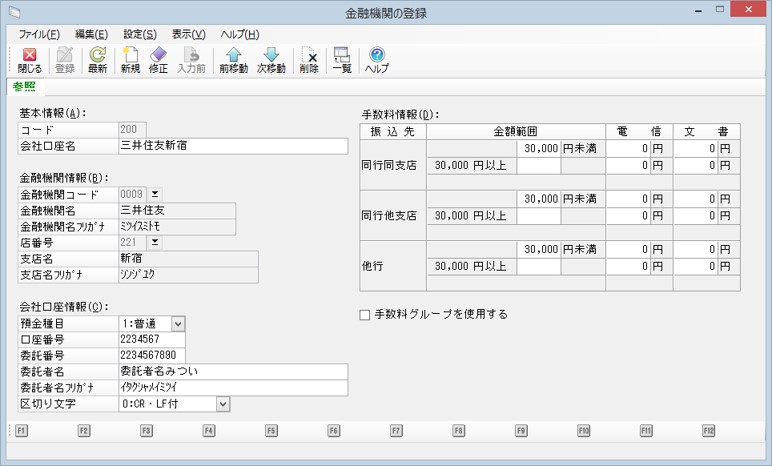
Task: Click the 入力前 (undo input) toolbar icon
Action: click(x=191, y=61)
